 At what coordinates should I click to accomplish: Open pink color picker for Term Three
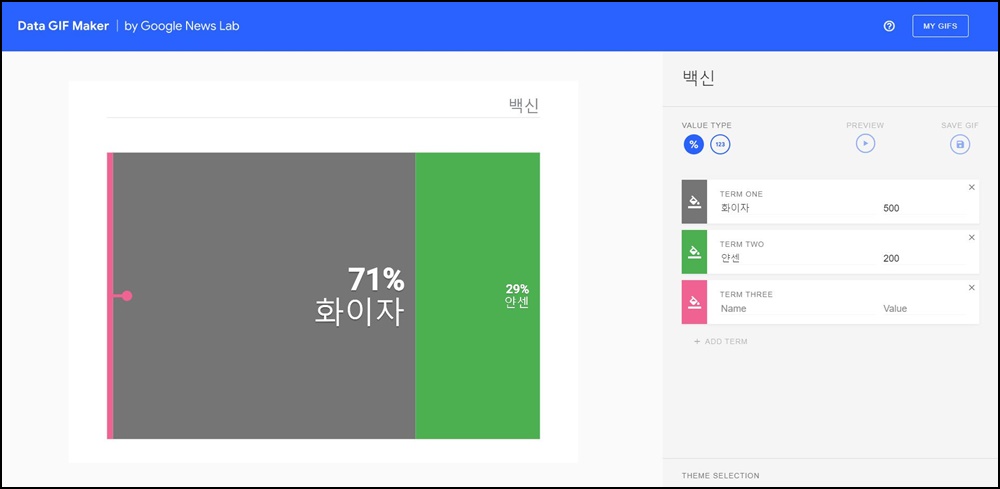click(694, 302)
